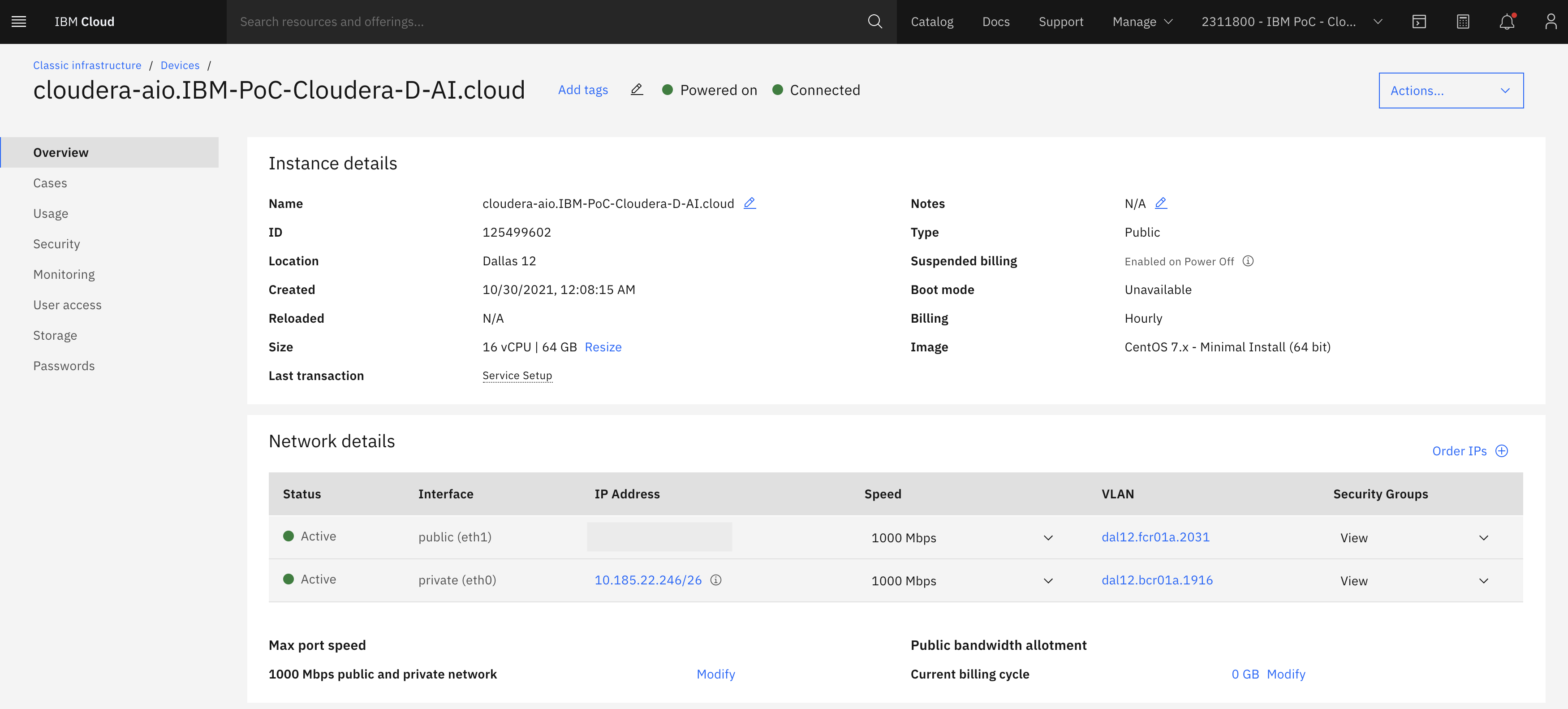This screenshot has height=709, width=1568.
Task: Click the Resize link
Action: coord(603,347)
